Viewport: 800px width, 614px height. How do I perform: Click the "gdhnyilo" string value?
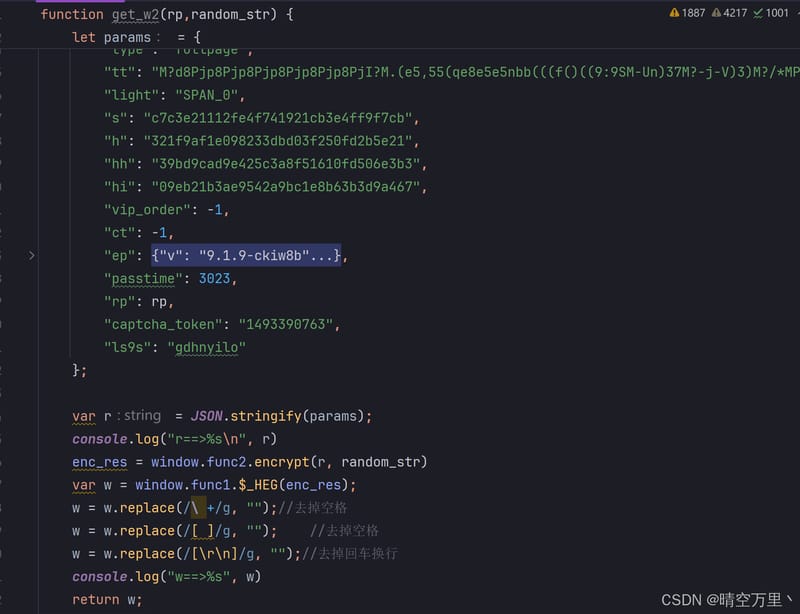(x=207, y=348)
